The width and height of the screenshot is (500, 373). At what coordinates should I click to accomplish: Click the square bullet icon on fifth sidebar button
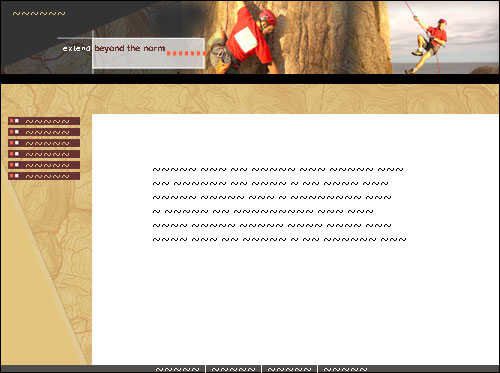tap(14, 165)
